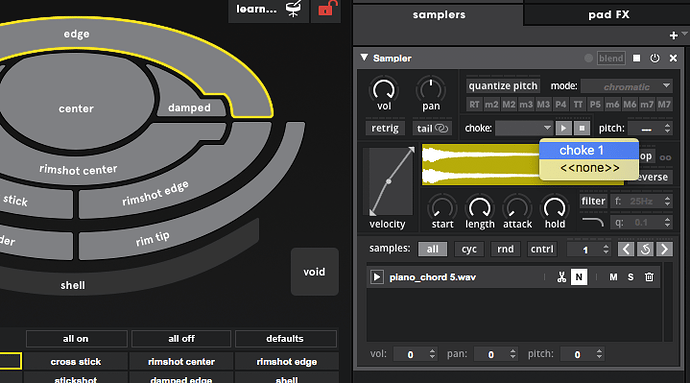The image size is (690, 383).
Task: Open the choke group dropdown
Action: tap(524, 128)
